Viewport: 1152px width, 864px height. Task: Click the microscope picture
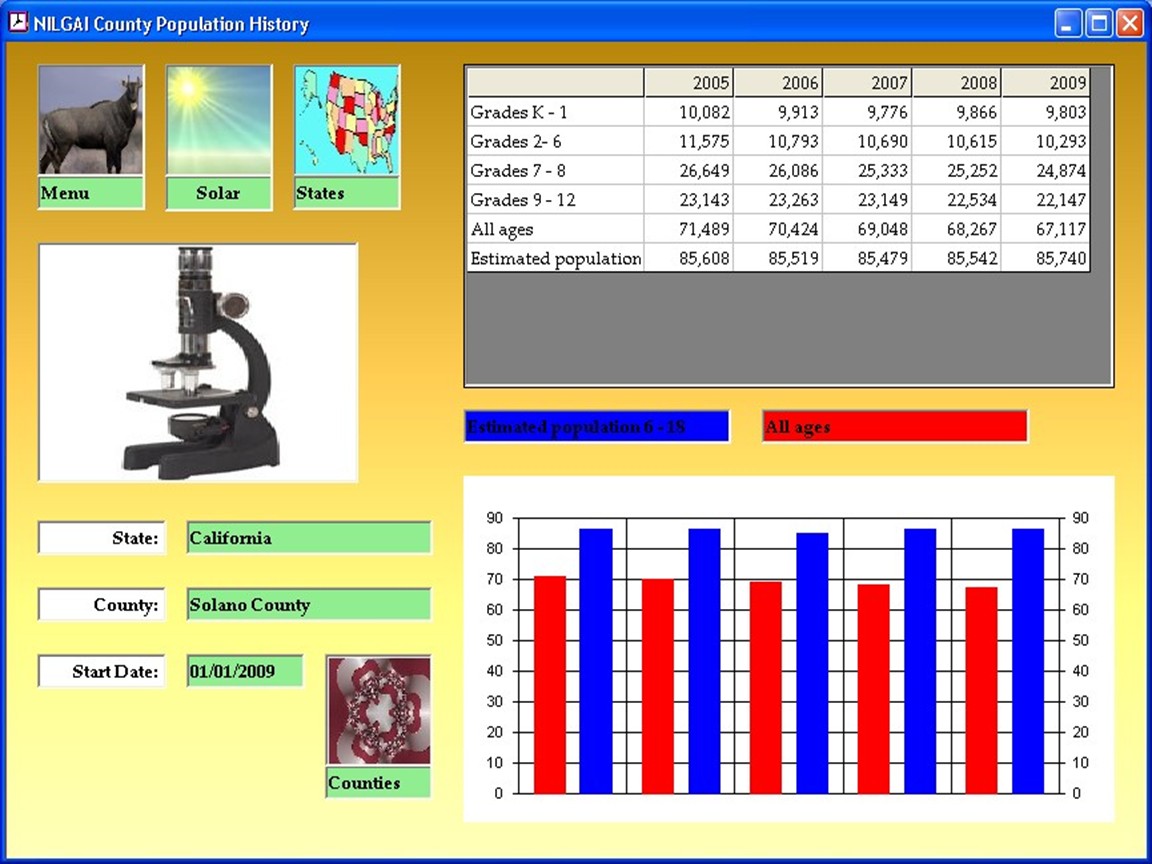198,362
